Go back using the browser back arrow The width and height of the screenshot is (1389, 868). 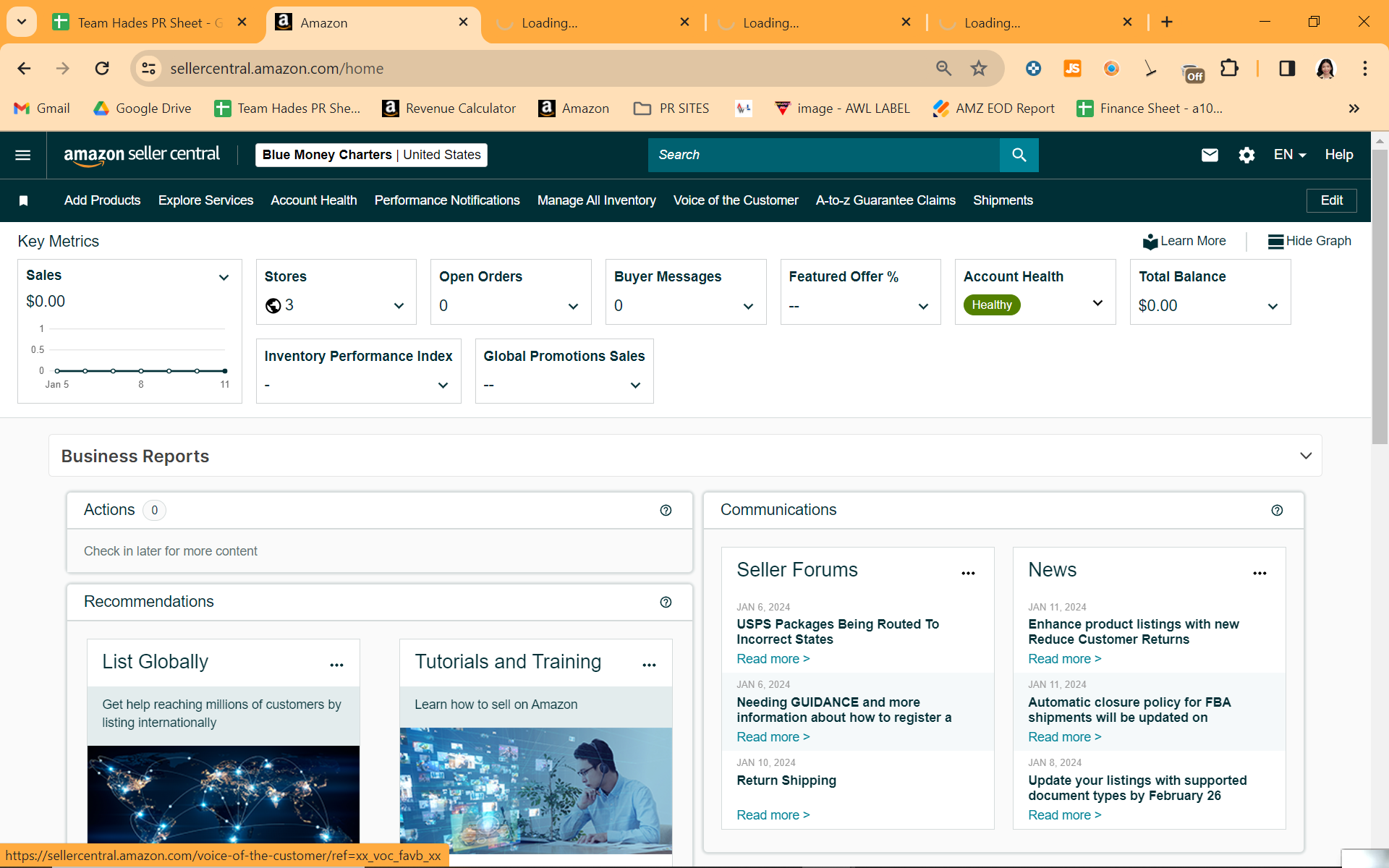coord(24,69)
